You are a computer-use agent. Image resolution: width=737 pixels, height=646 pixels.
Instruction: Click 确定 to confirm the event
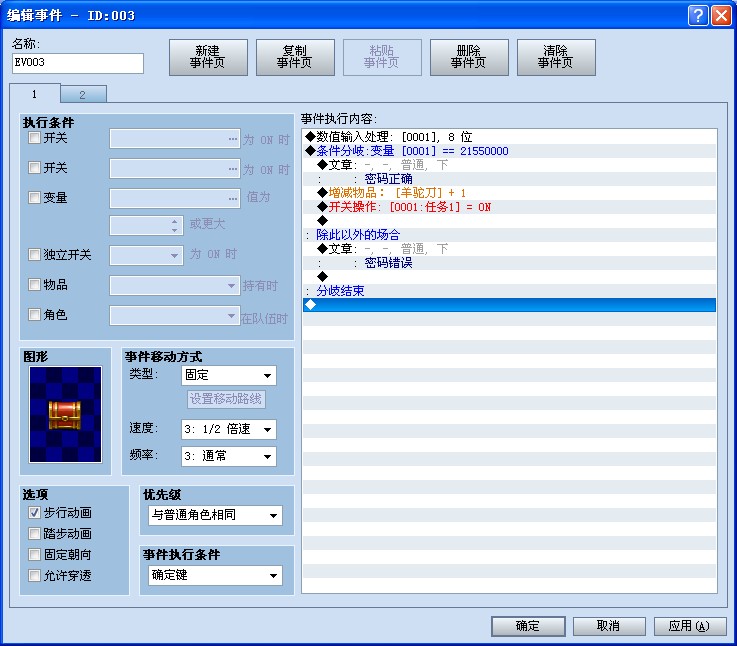(528, 626)
